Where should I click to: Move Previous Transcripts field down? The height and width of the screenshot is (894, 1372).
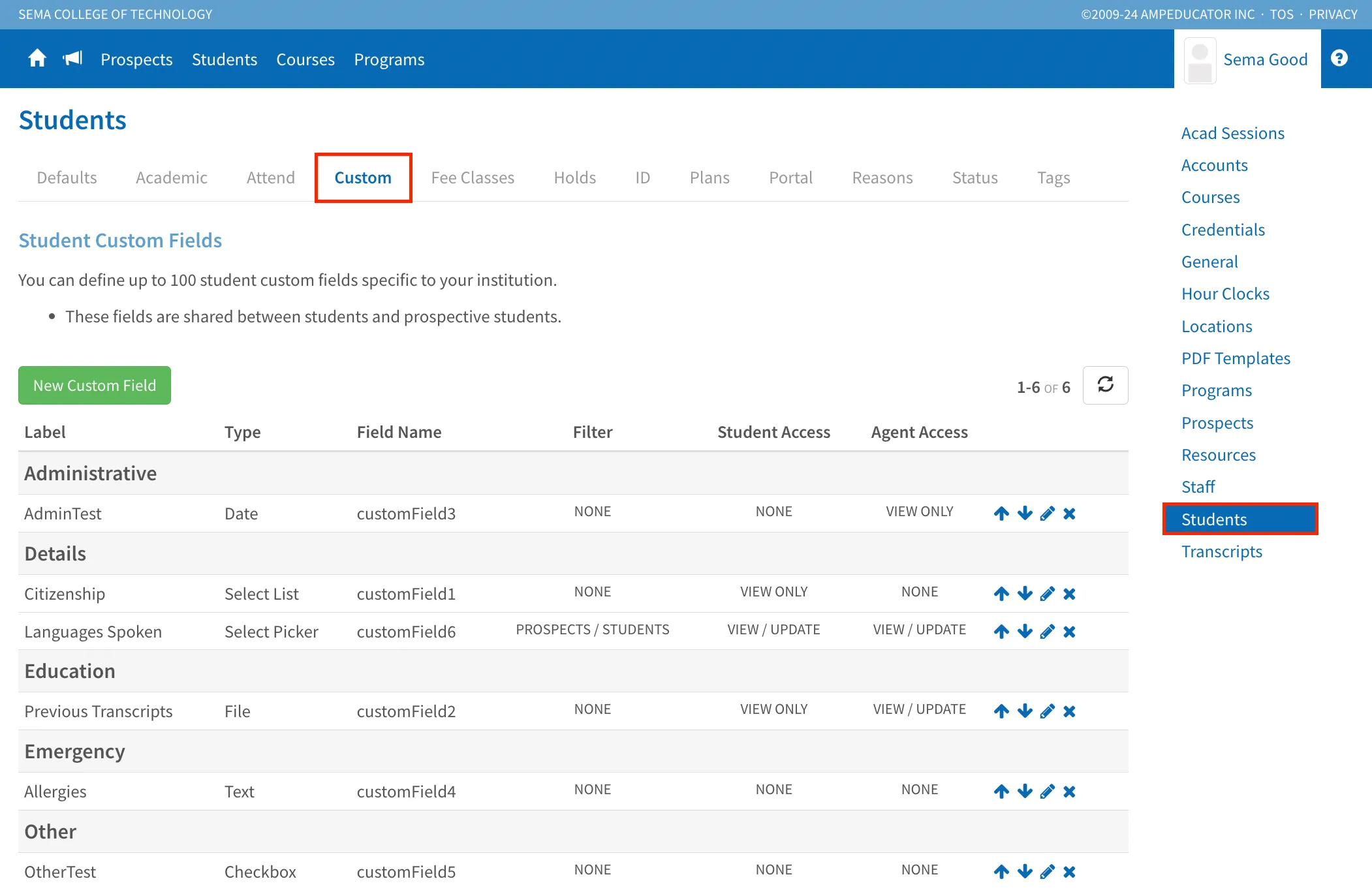pos(1025,711)
